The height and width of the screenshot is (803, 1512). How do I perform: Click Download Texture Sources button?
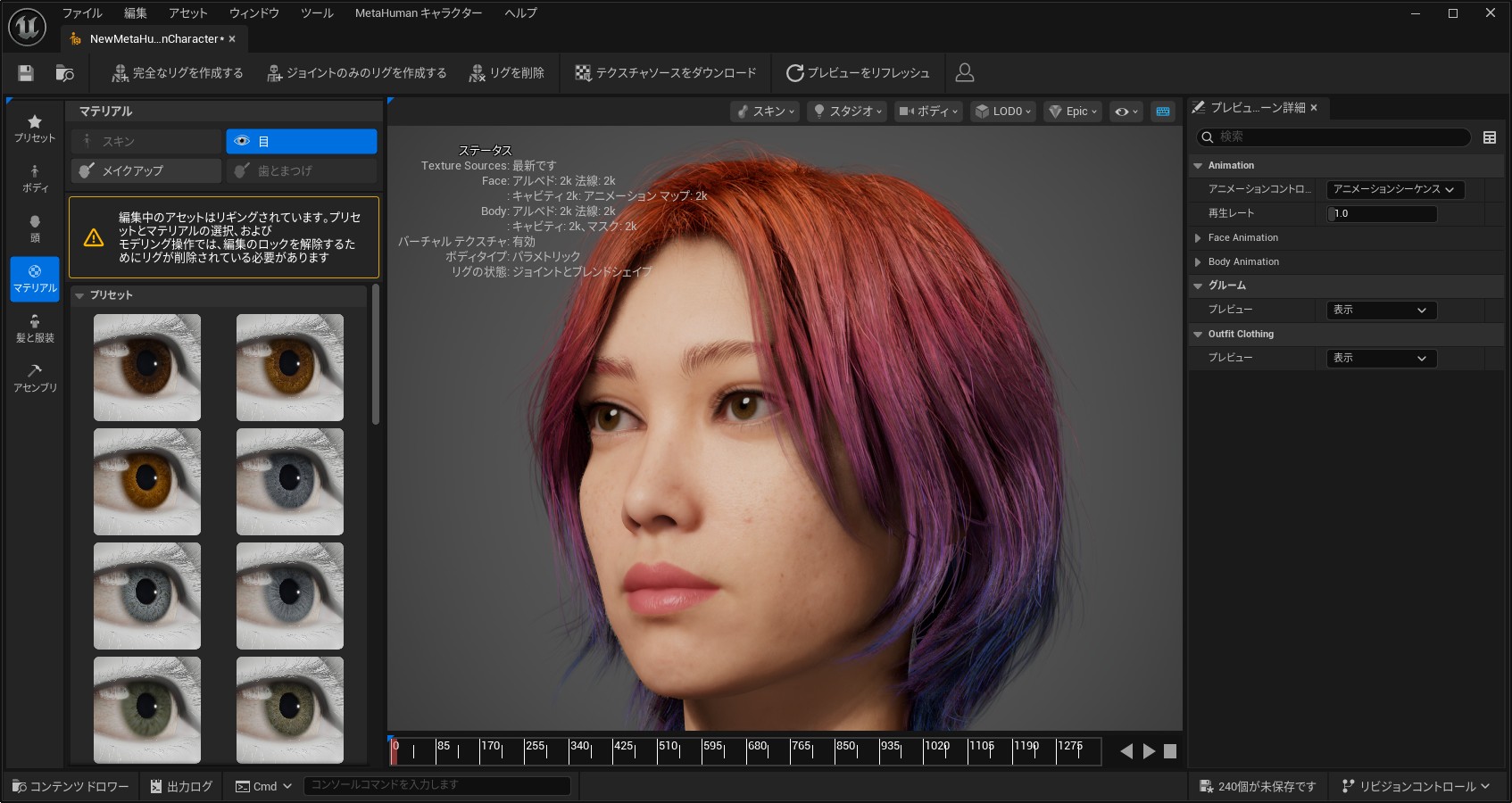(x=666, y=73)
